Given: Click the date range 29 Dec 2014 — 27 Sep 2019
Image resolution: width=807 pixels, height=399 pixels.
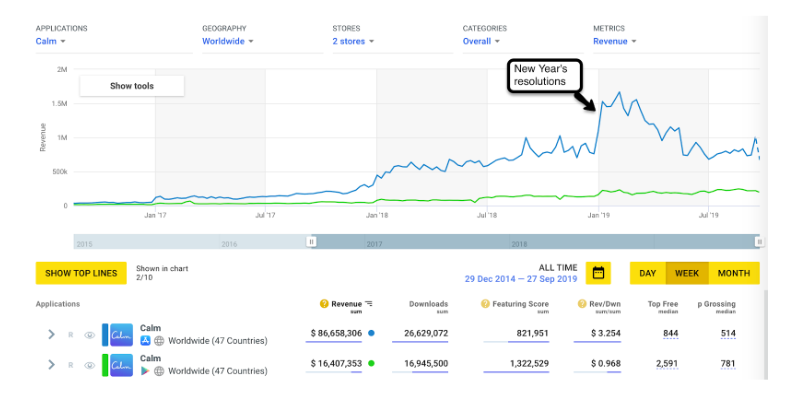Looking at the screenshot, I should coord(521,279).
